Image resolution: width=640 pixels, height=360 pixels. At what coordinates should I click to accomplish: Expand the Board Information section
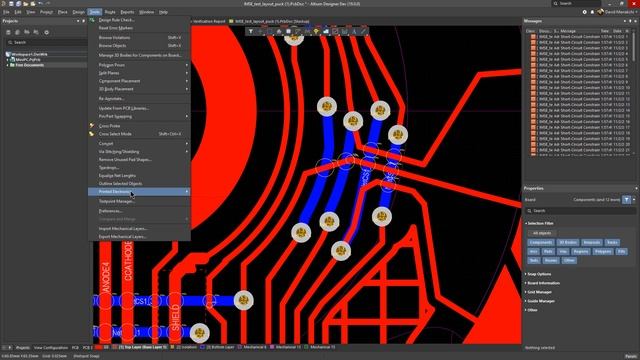(543, 283)
